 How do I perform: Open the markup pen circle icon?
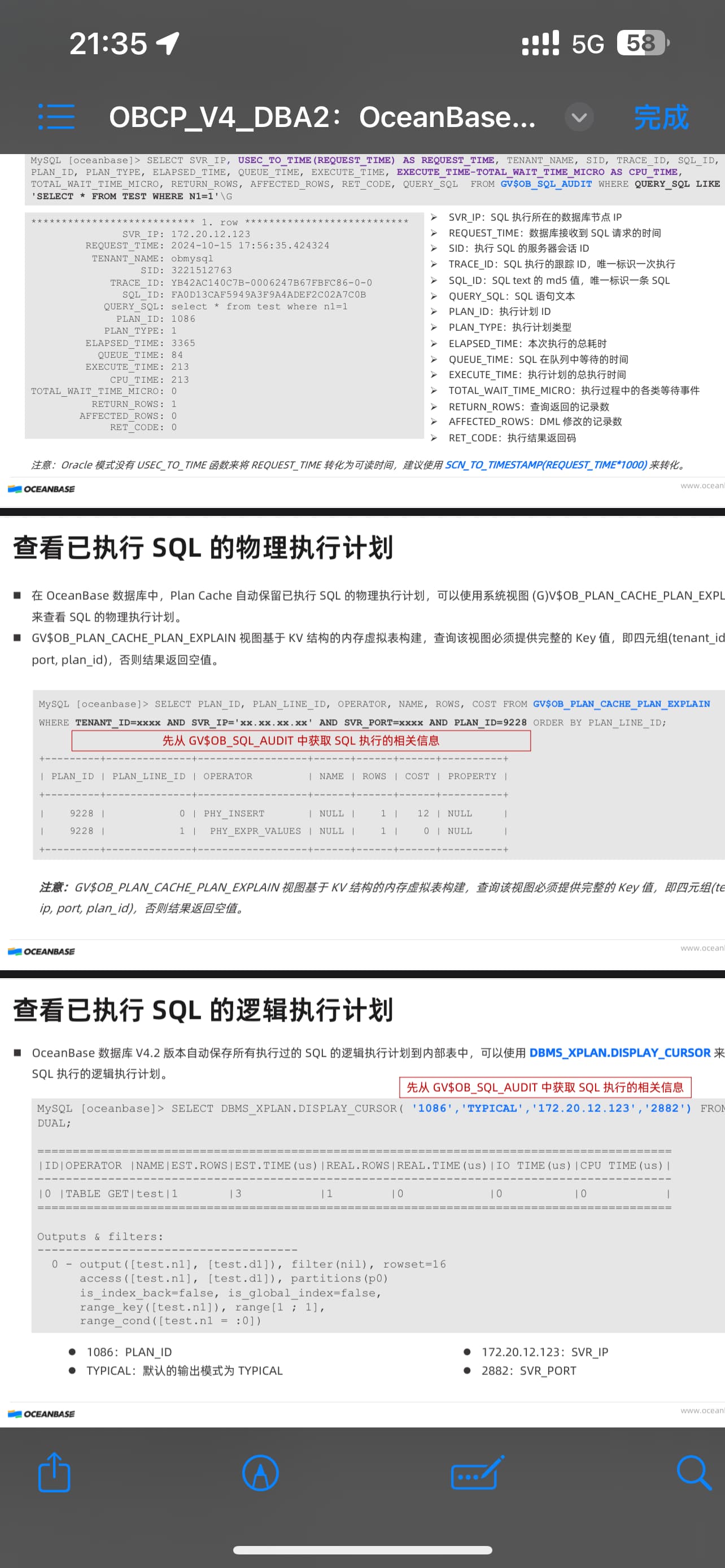(x=260, y=1473)
